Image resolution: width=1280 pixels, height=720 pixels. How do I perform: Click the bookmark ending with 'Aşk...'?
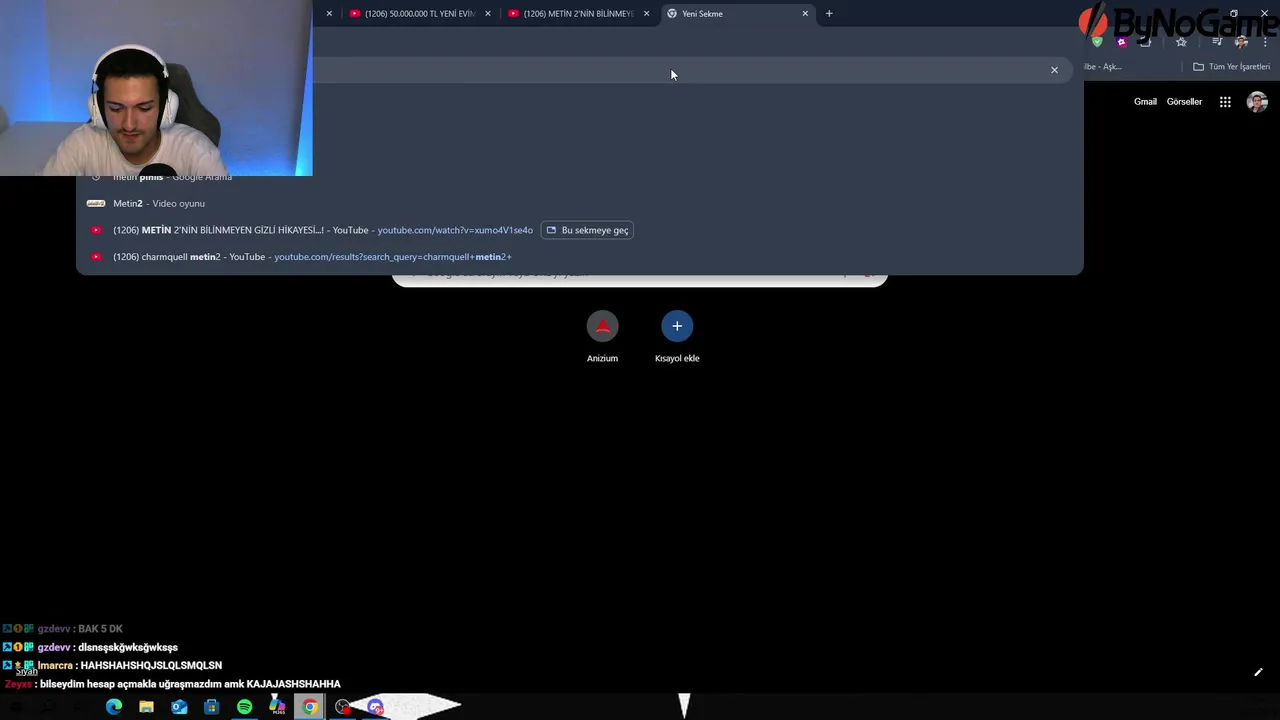[1102, 67]
